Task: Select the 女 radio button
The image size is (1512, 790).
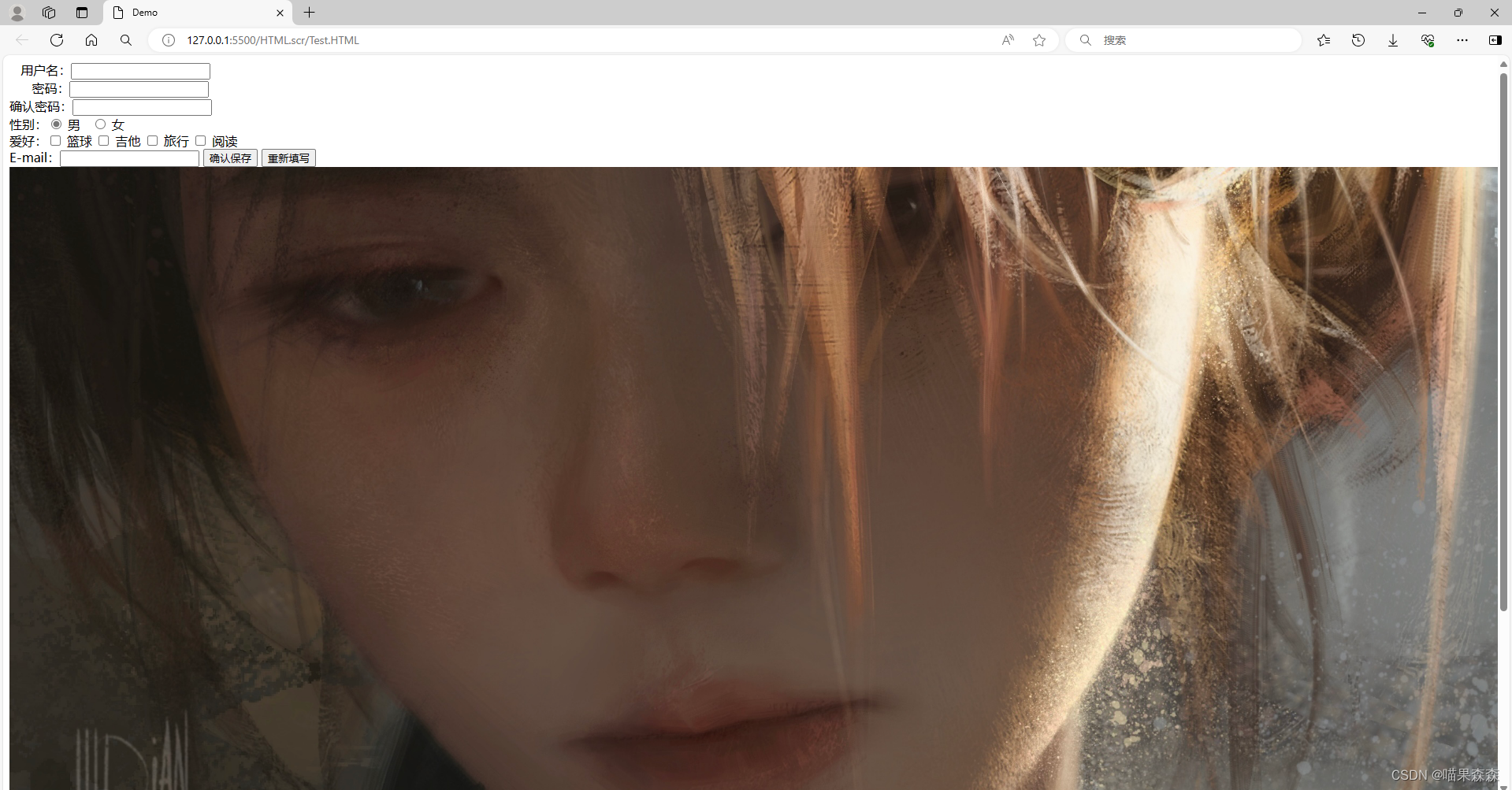Action: pyautogui.click(x=100, y=124)
